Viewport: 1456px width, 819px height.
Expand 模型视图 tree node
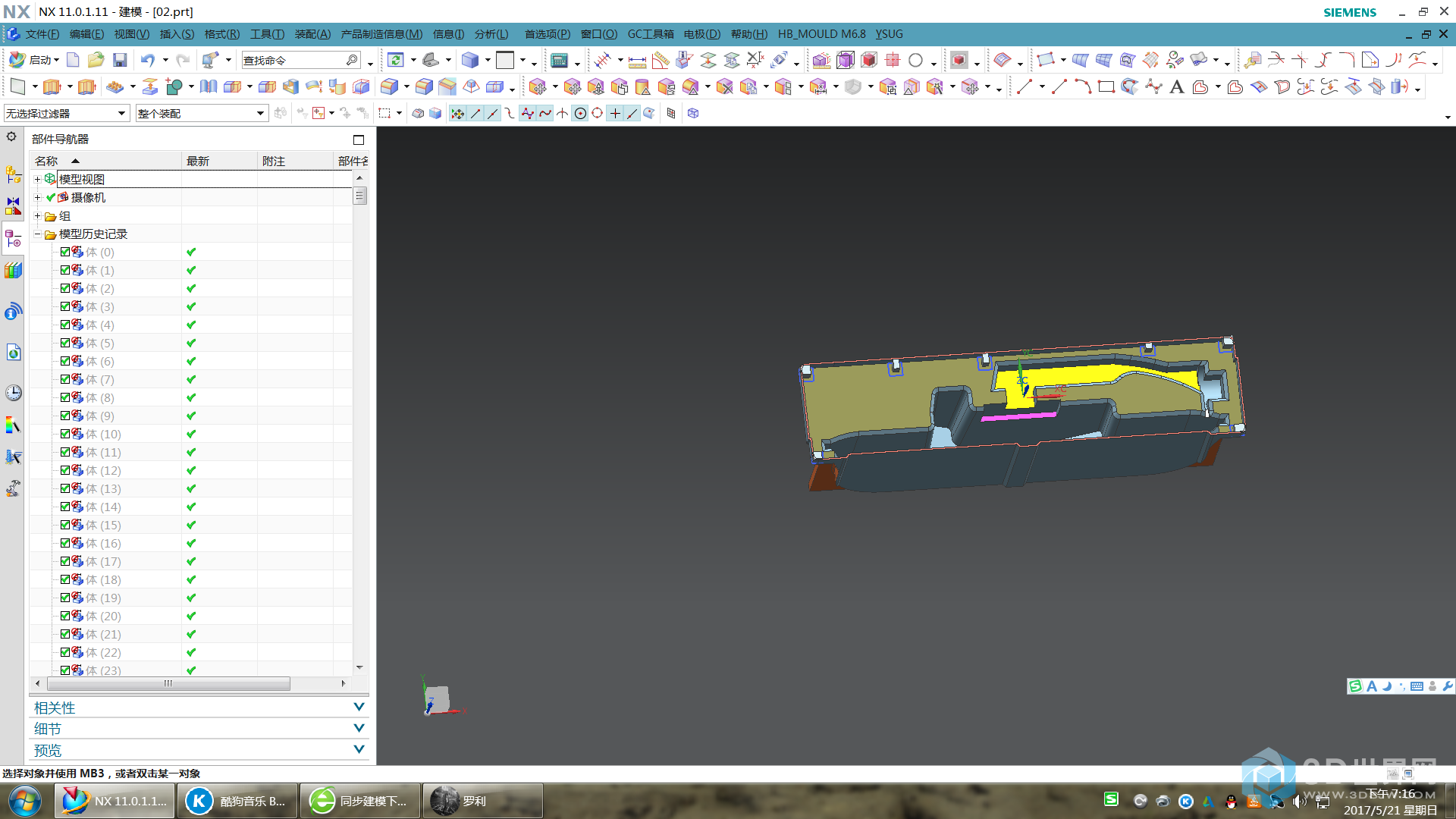pyautogui.click(x=37, y=179)
